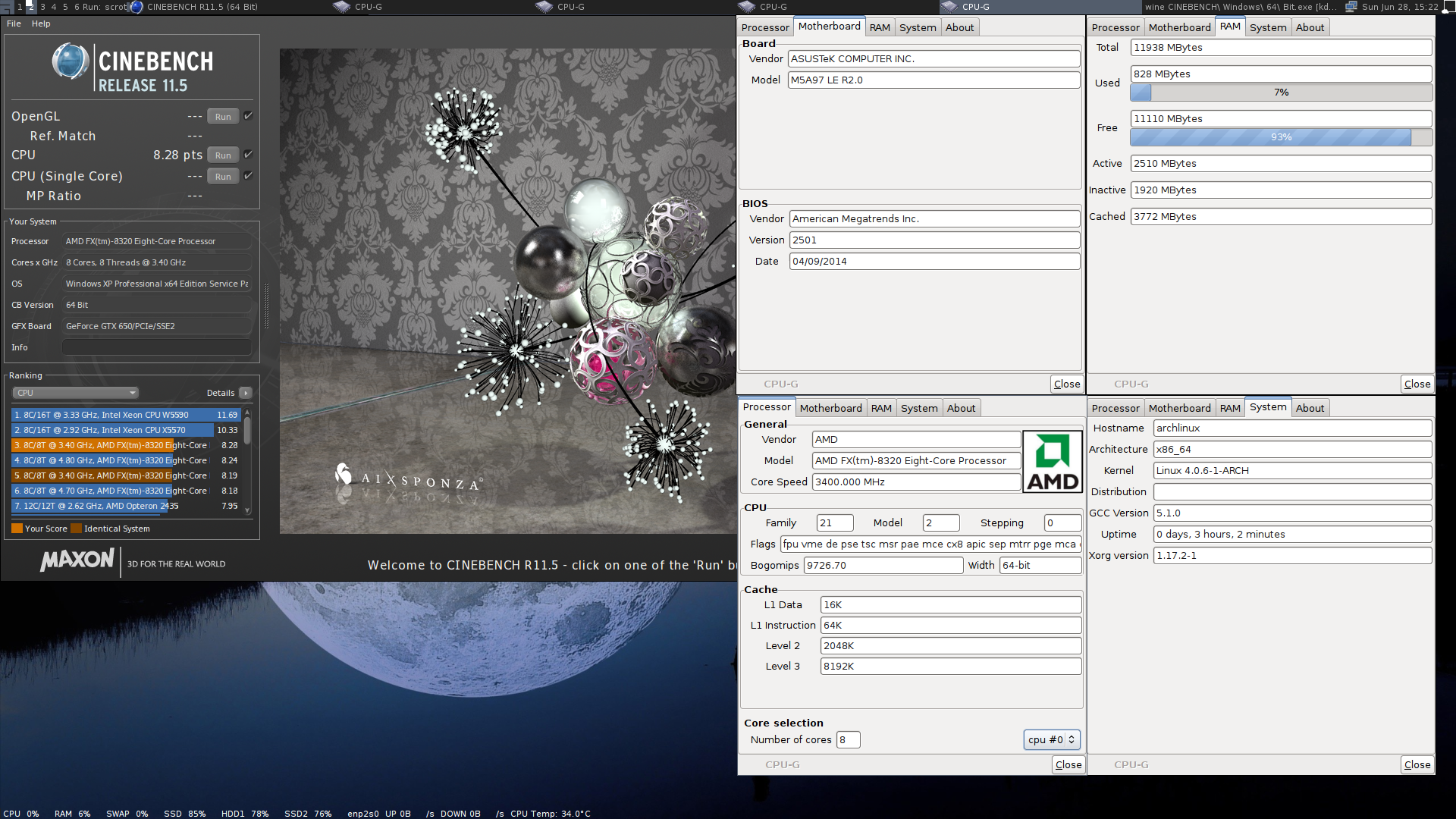Screen dimensions: 1456x819
Task: Click the Bogomips 9726.70 field
Action: [x=883, y=565]
